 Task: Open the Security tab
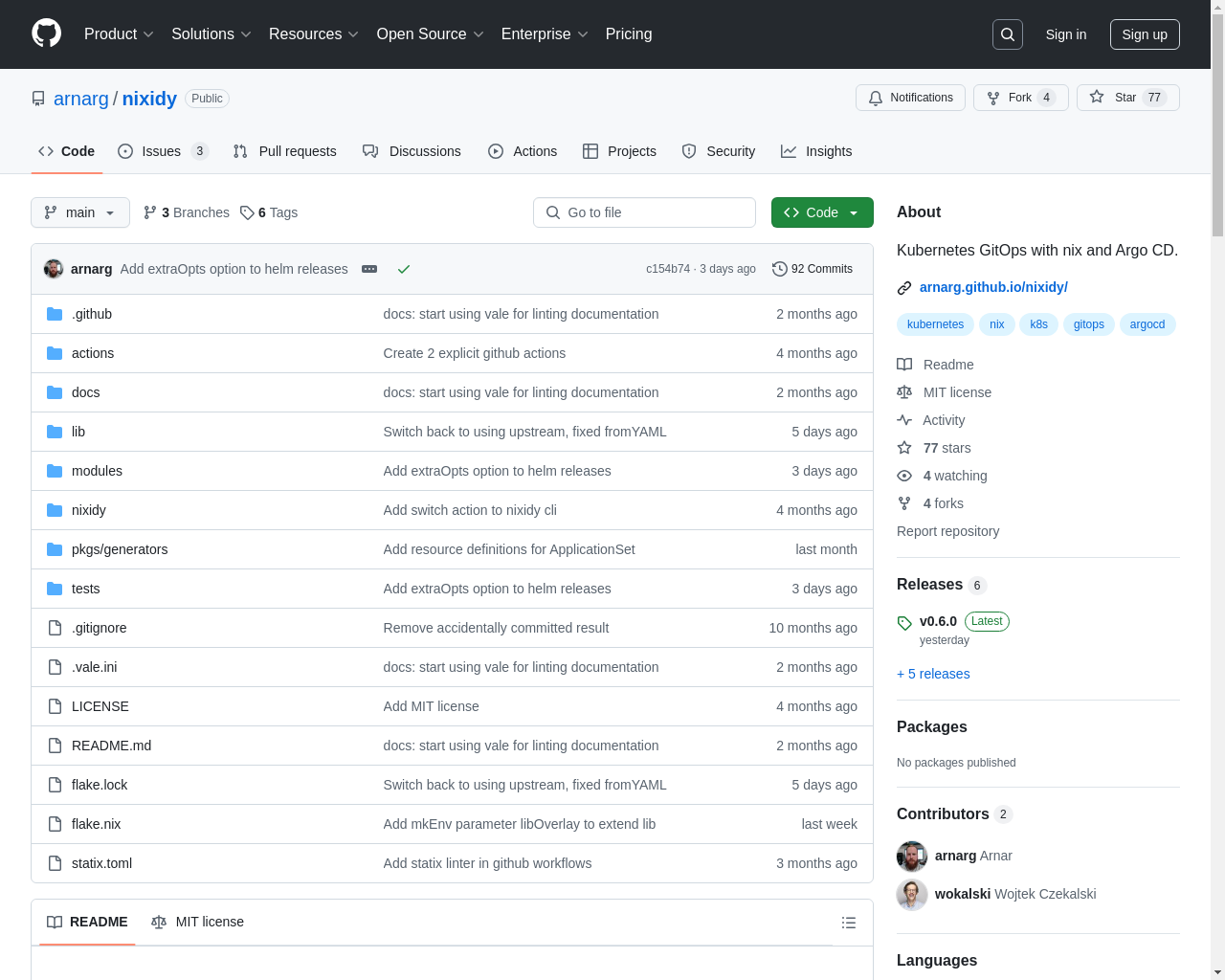pos(719,151)
